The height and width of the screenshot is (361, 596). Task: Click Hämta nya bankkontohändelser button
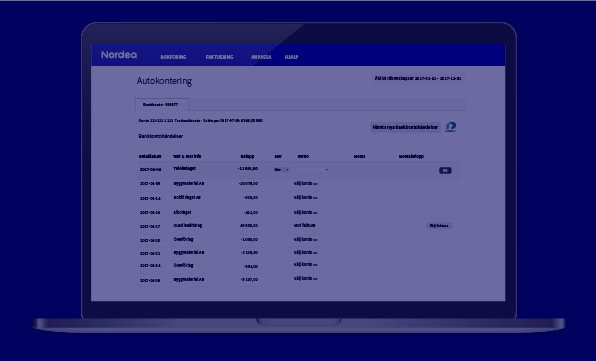405,127
